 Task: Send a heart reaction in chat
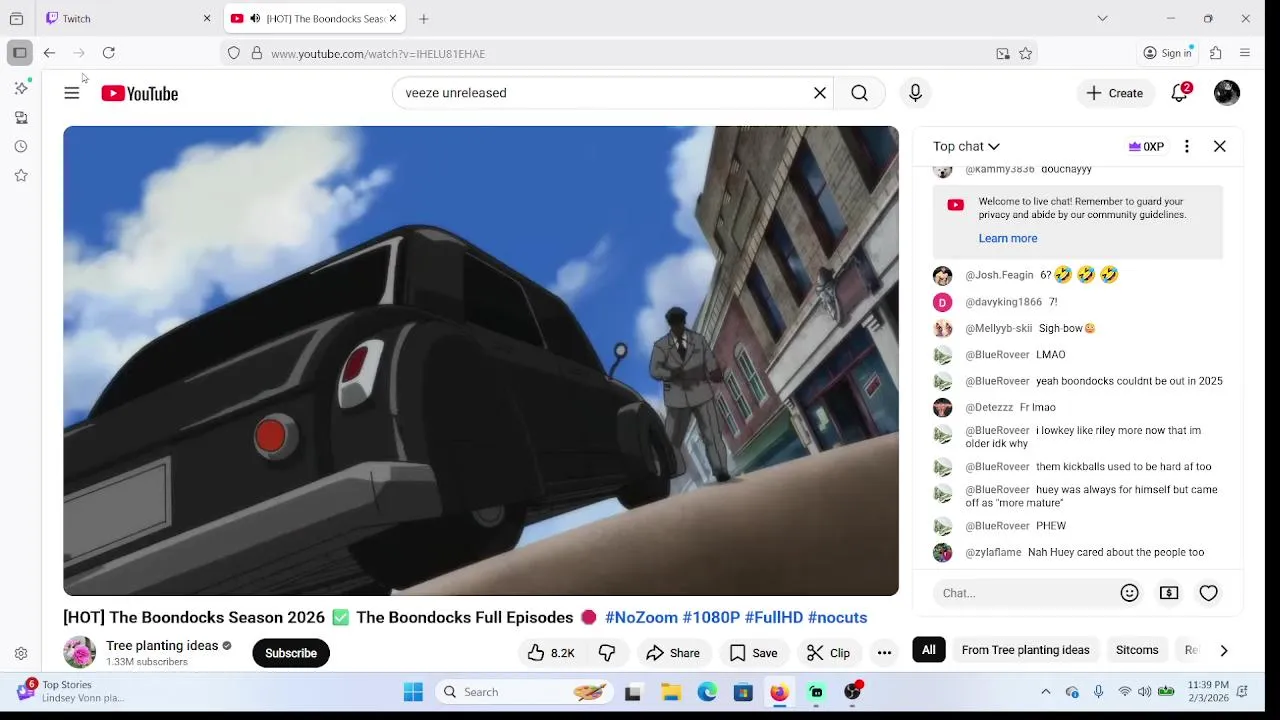[x=1209, y=593]
